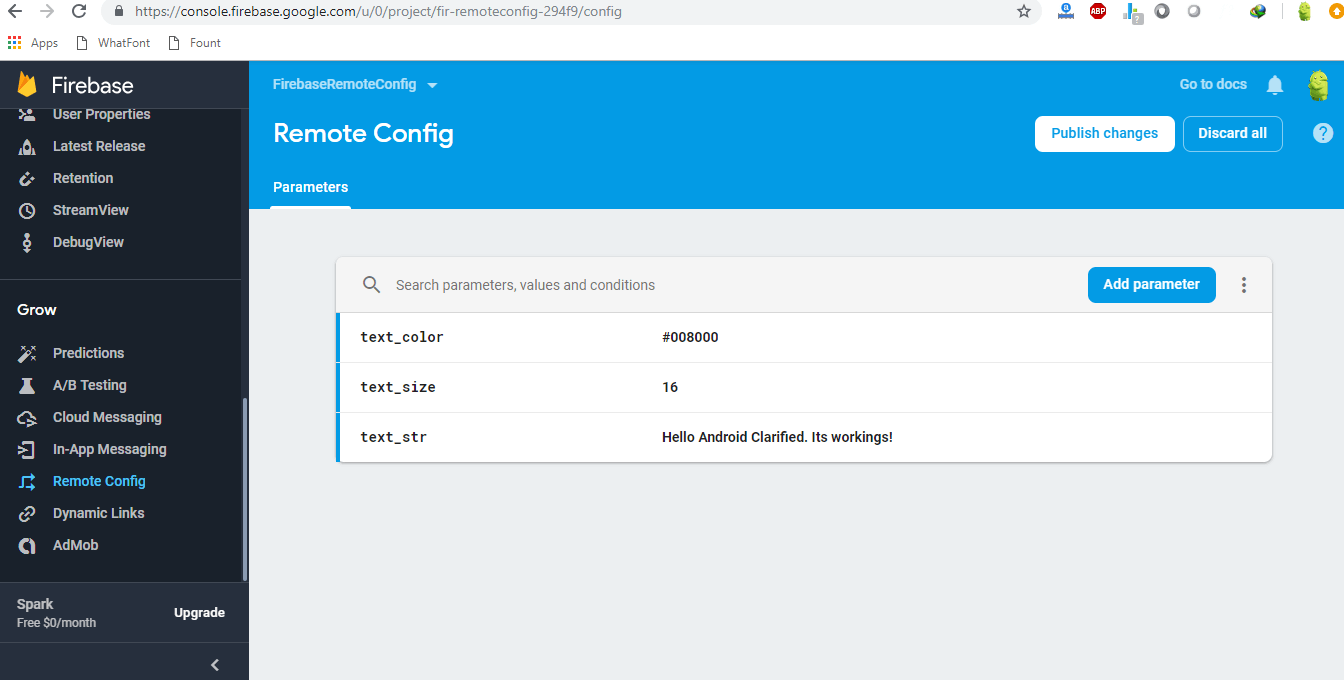Viewport: 1344px width, 680px height.
Task: Click the notifications bell
Action: coord(1274,85)
